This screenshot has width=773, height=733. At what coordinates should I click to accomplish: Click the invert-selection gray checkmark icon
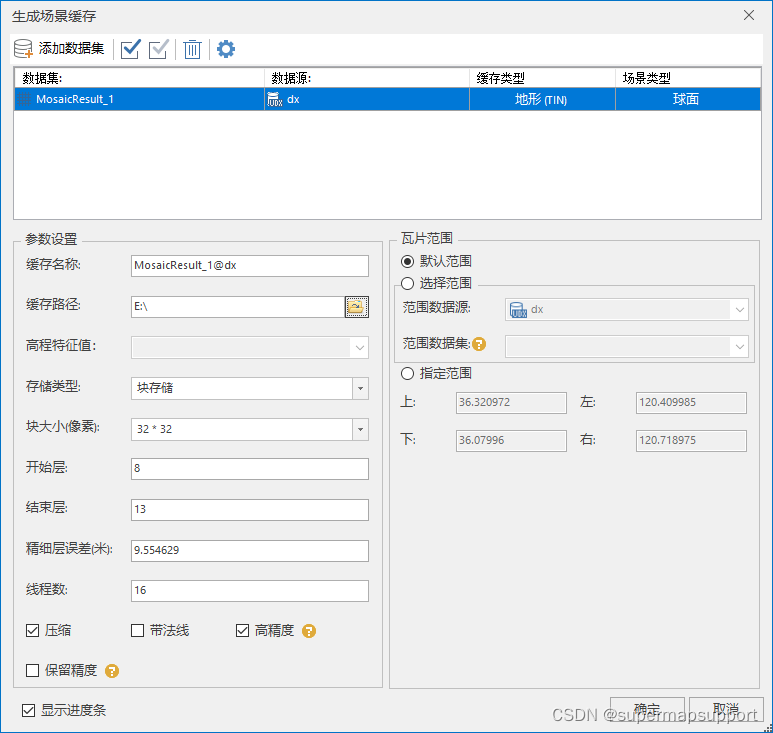159,49
